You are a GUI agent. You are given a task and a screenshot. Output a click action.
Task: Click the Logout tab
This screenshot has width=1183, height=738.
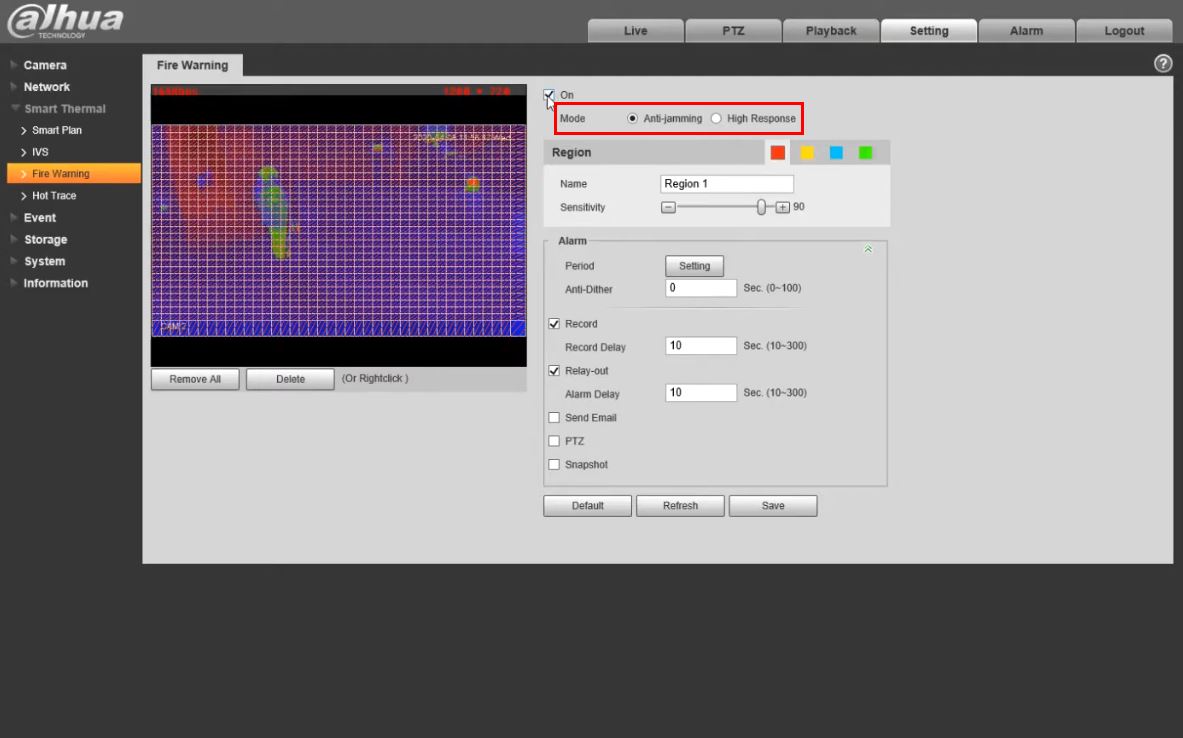[1124, 31]
